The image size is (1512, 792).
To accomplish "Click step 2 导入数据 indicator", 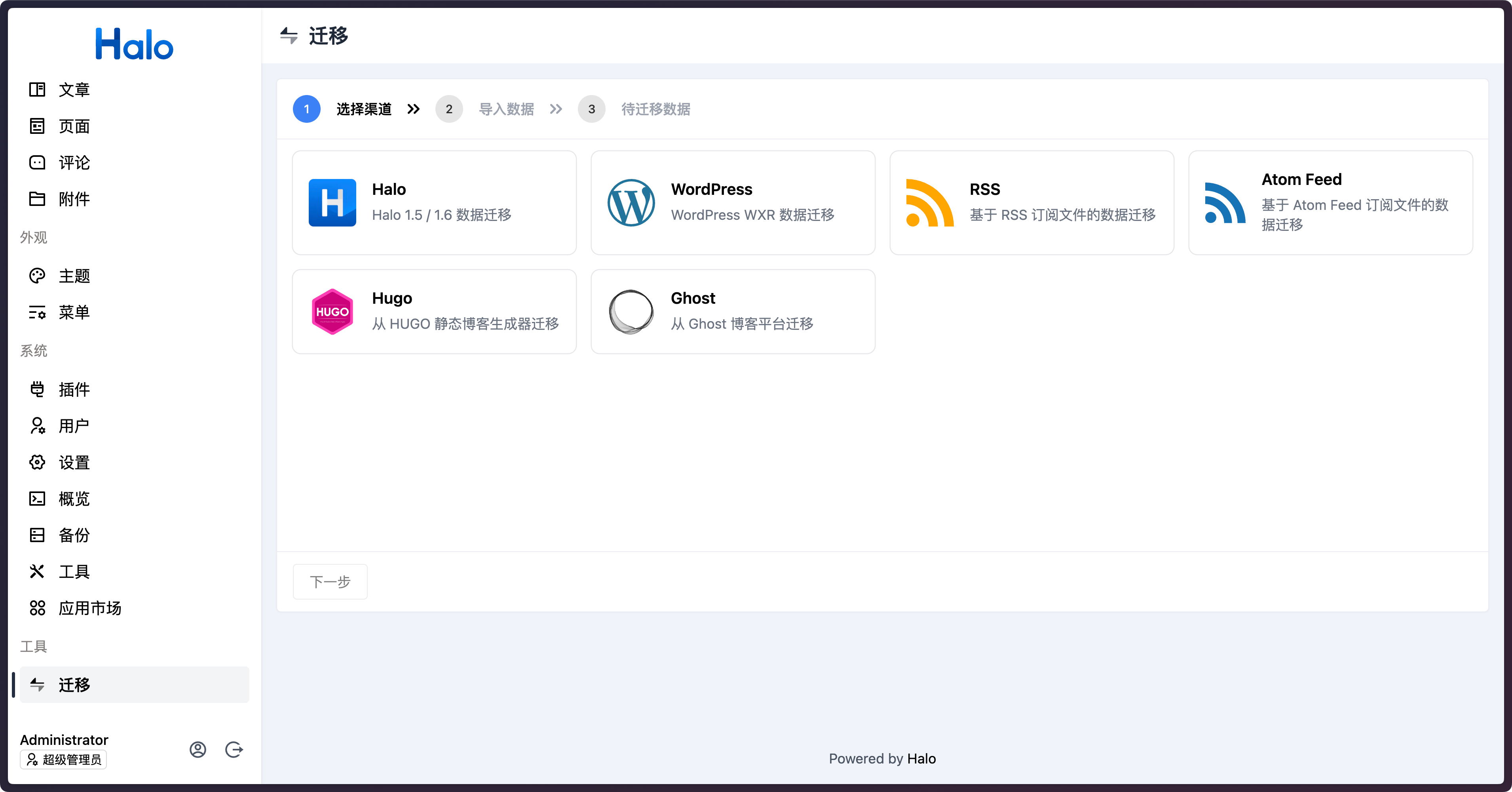I will click(x=449, y=109).
